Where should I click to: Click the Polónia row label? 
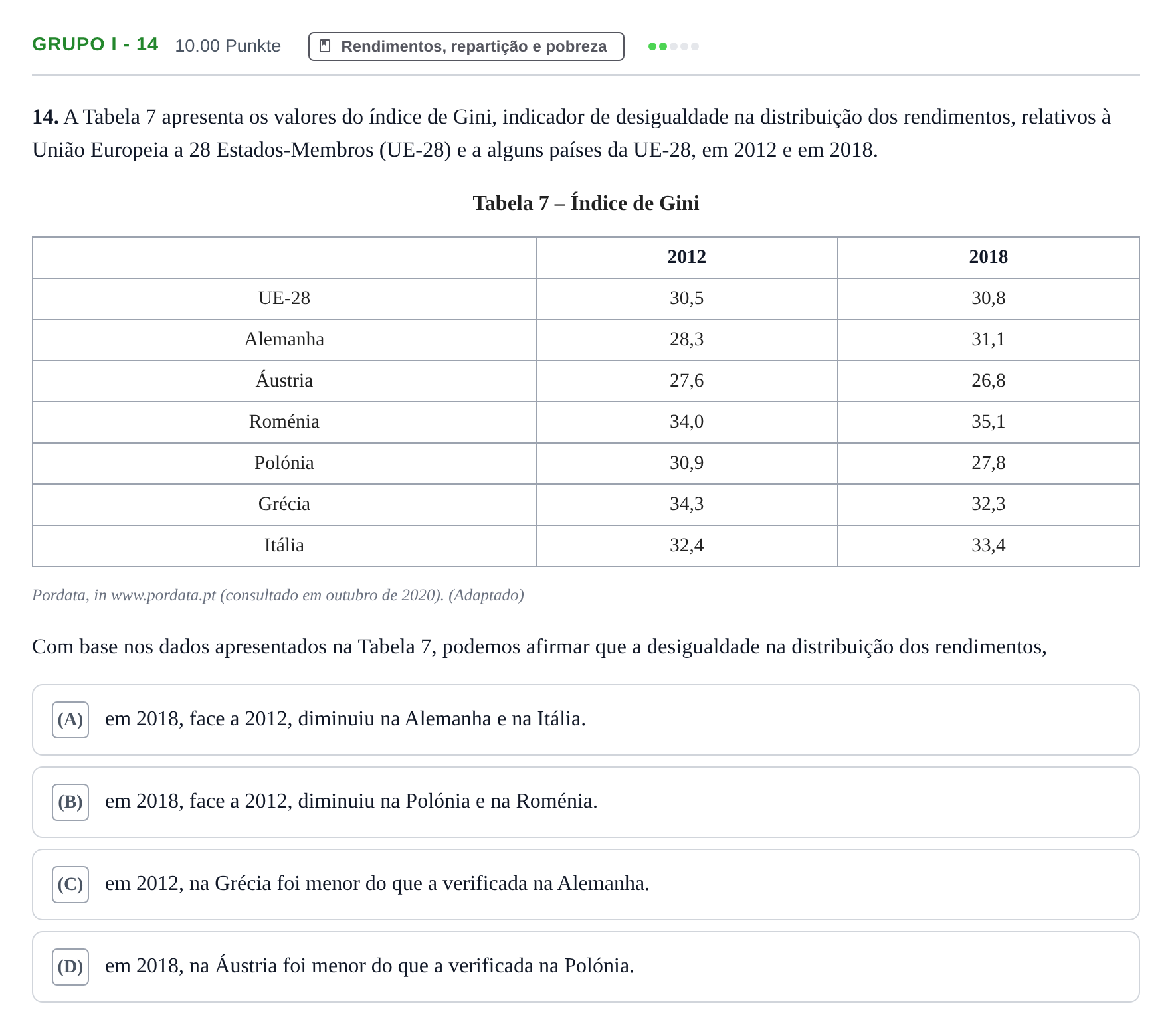(284, 463)
